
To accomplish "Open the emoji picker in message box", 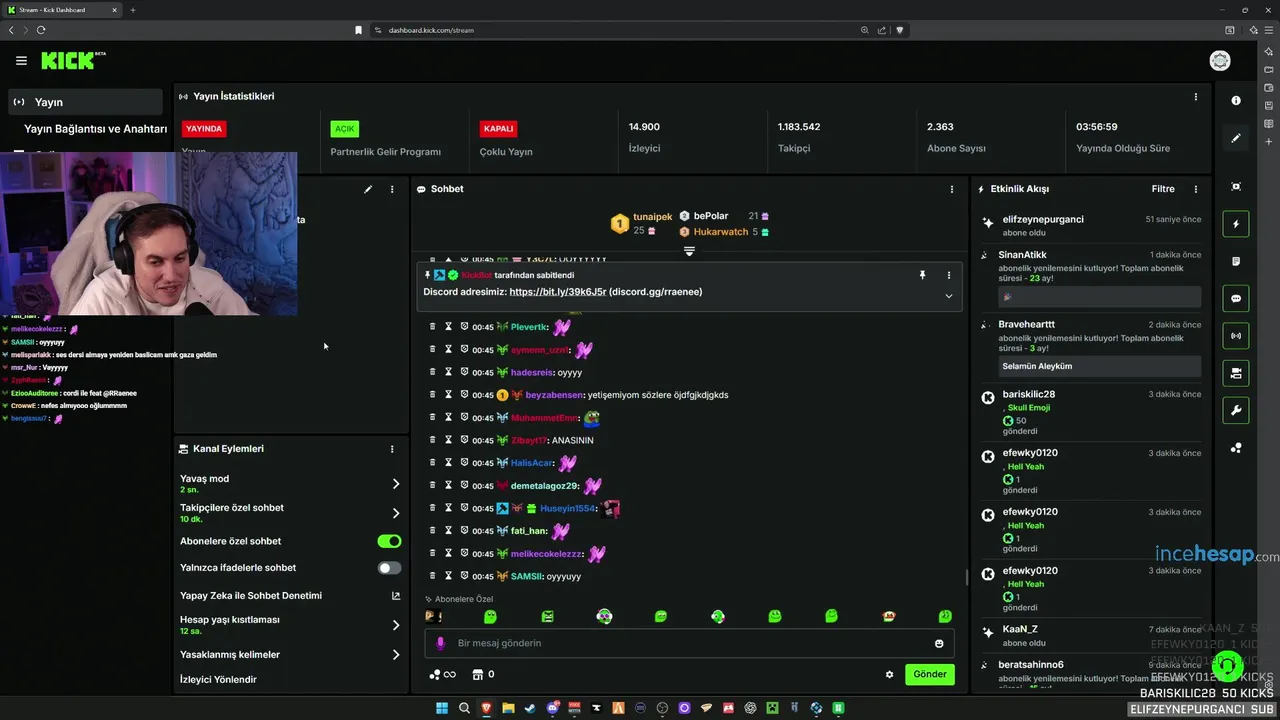I will point(938,644).
